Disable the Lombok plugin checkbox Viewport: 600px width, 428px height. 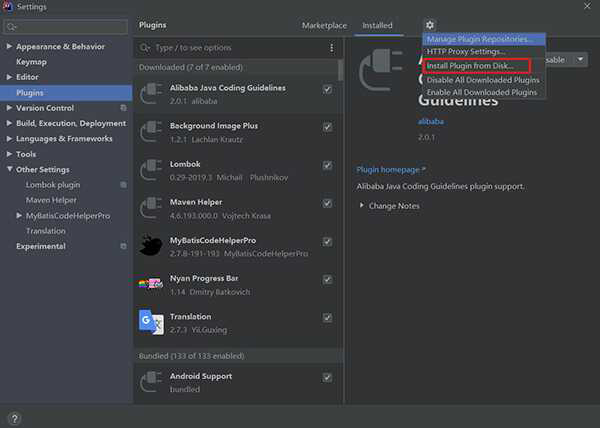pos(328,165)
